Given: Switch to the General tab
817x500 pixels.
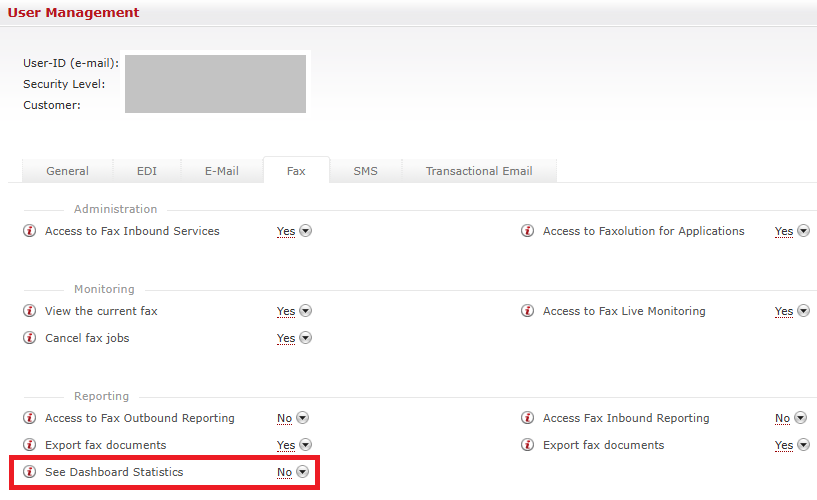Looking at the screenshot, I should pos(67,171).
